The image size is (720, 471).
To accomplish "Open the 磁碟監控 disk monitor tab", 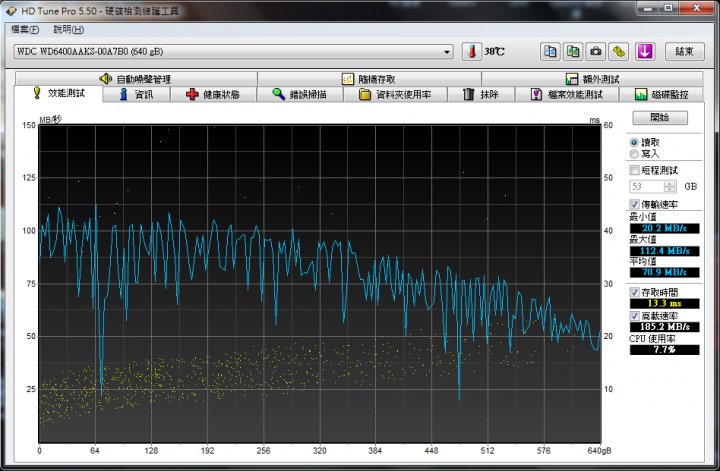I will 661,95.
